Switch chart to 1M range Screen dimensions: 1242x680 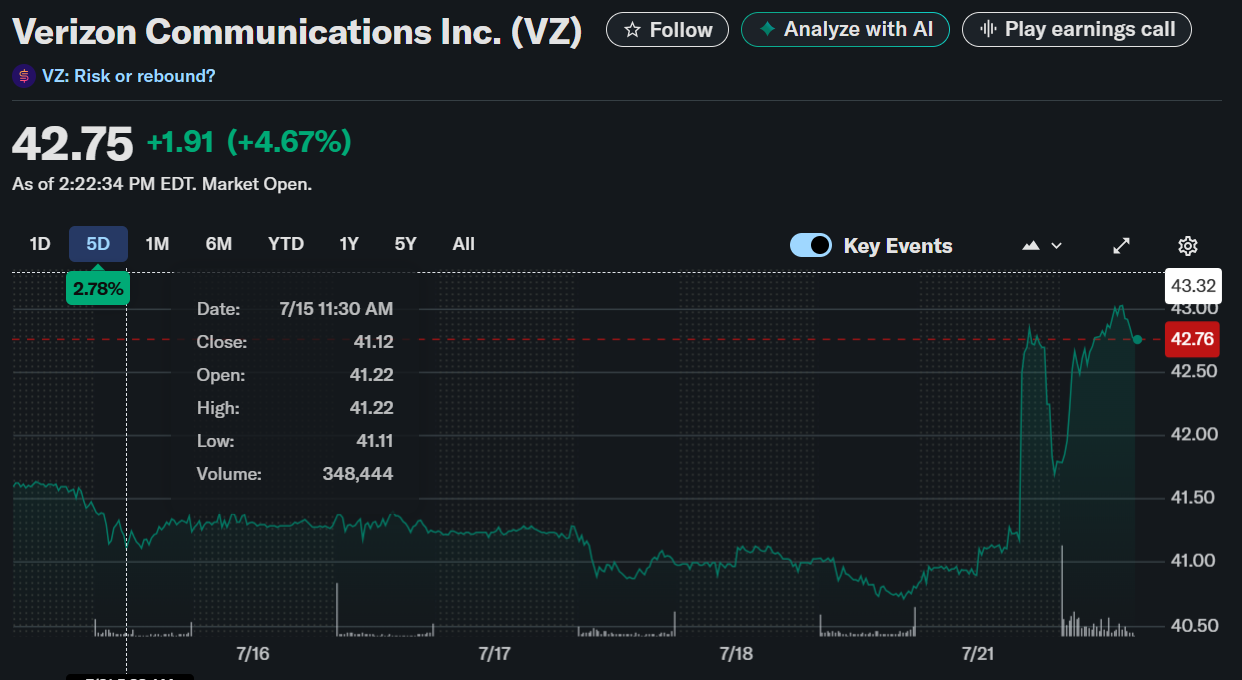coord(157,244)
